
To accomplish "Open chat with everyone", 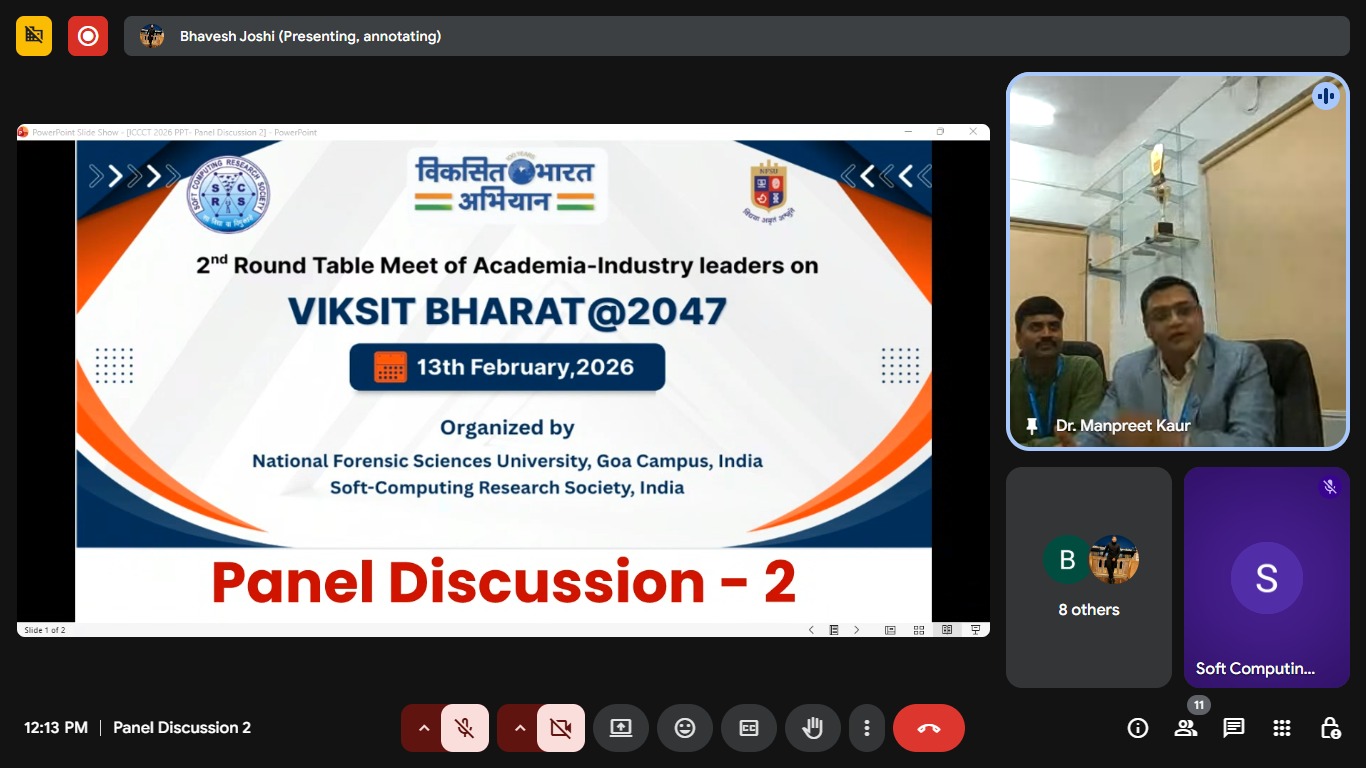I will 1234,728.
